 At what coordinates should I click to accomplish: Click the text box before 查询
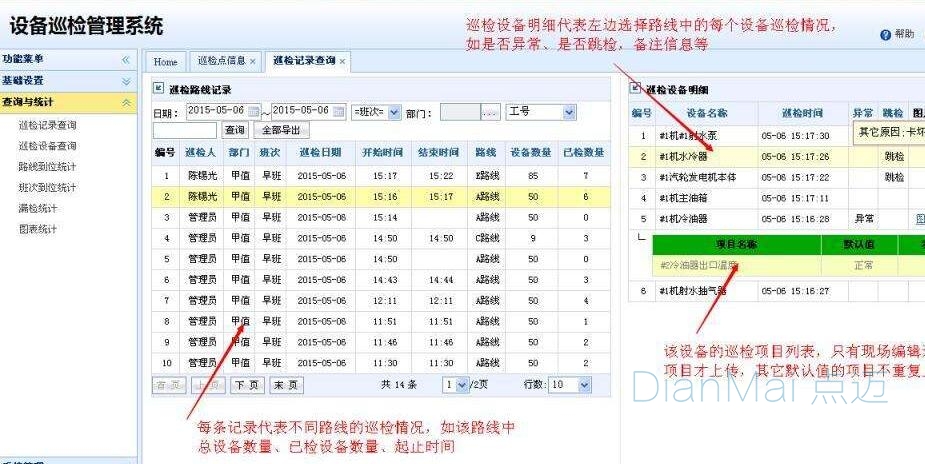185,130
